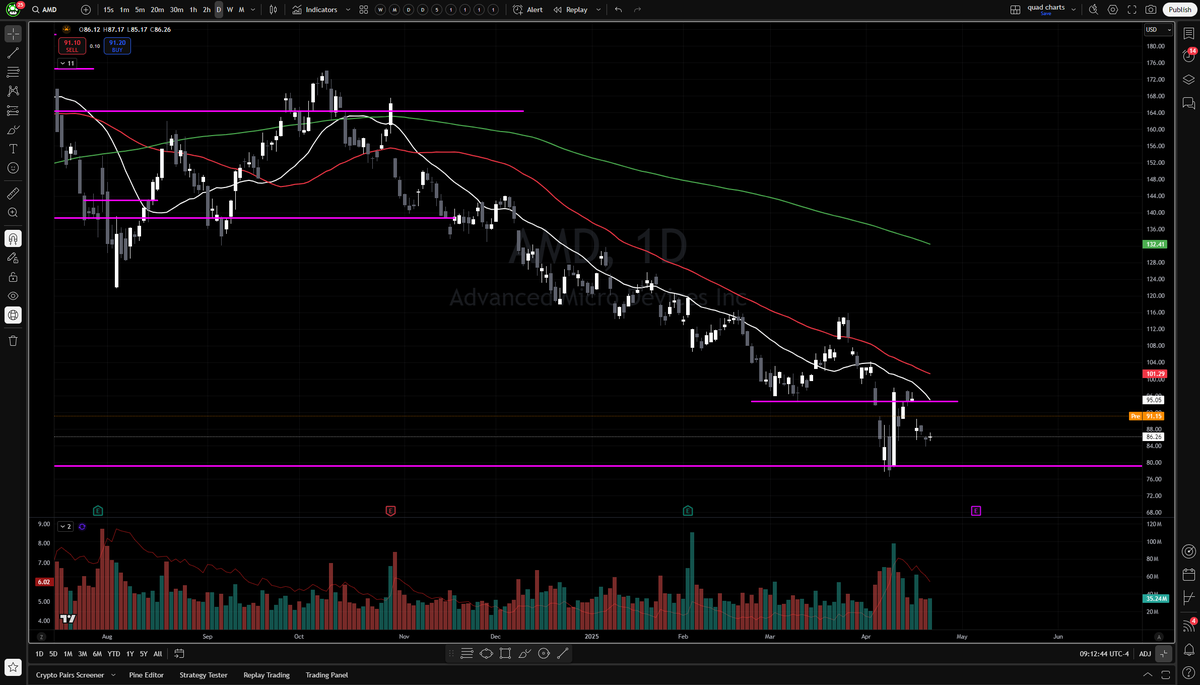
Task: Open chart settings hexagon icon
Action: click(x=1113, y=9)
